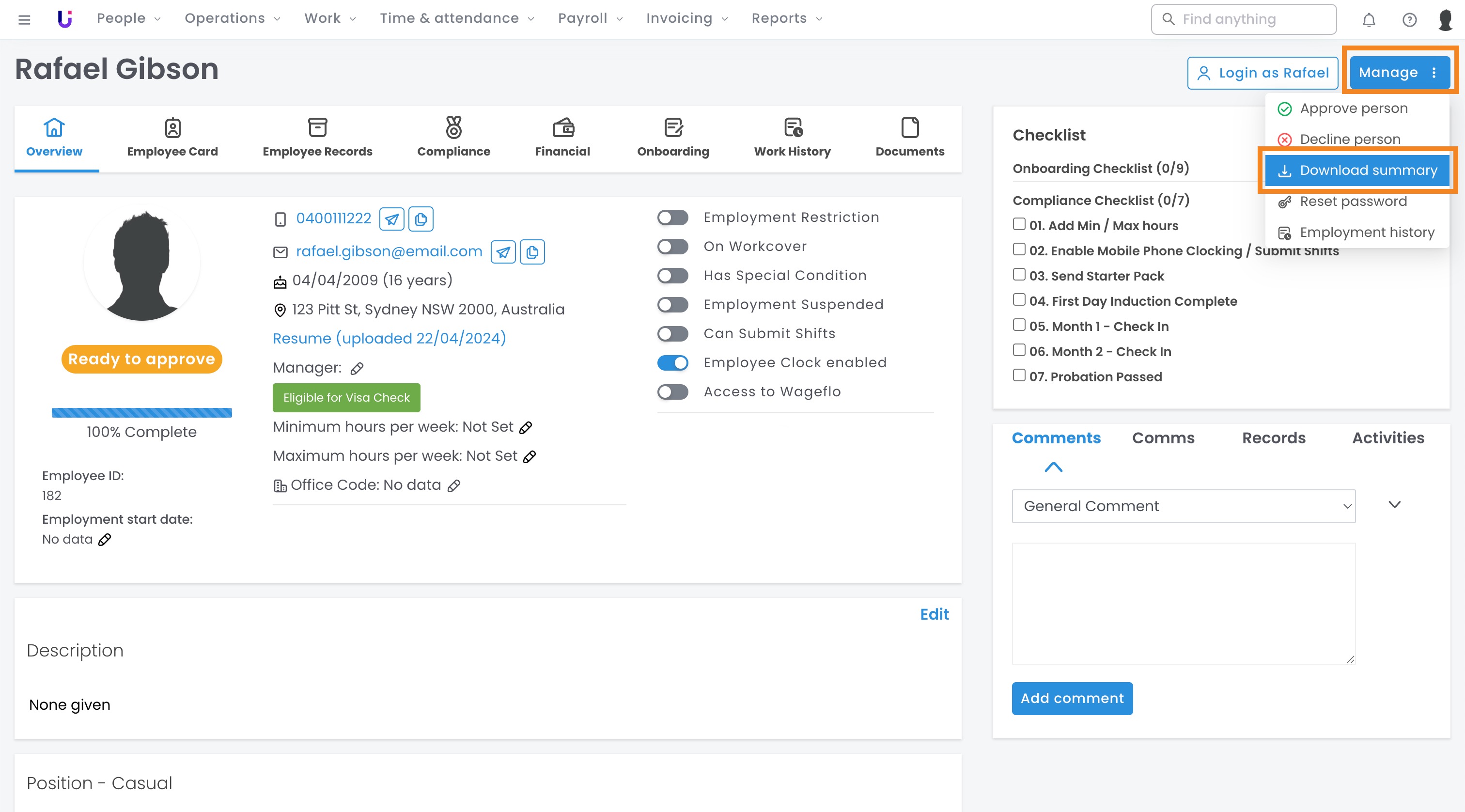This screenshot has height=812, width=1465.
Task: Edit the Manager pencil icon
Action: point(357,369)
